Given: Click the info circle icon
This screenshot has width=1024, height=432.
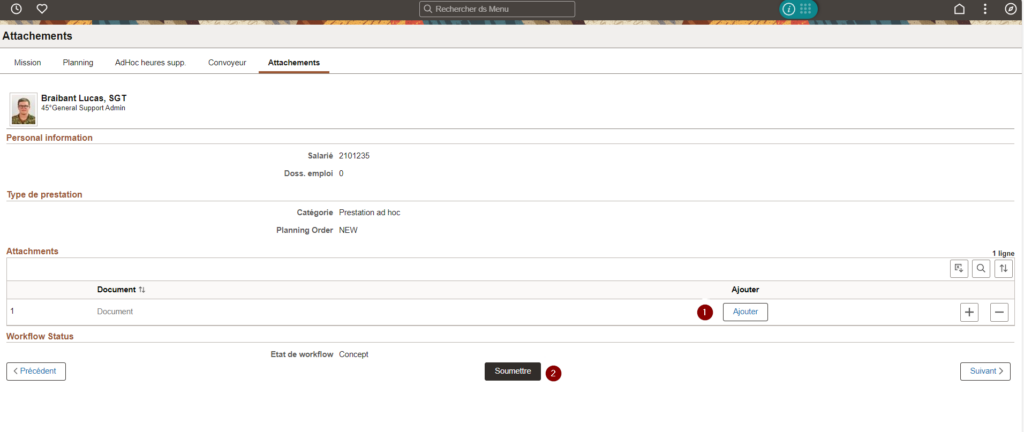Looking at the screenshot, I should tap(789, 9).
